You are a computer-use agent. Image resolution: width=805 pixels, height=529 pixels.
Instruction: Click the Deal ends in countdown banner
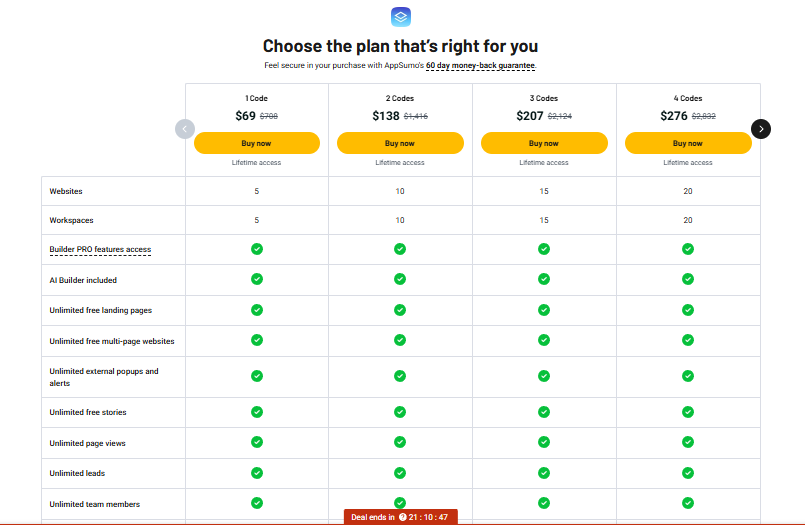point(400,517)
